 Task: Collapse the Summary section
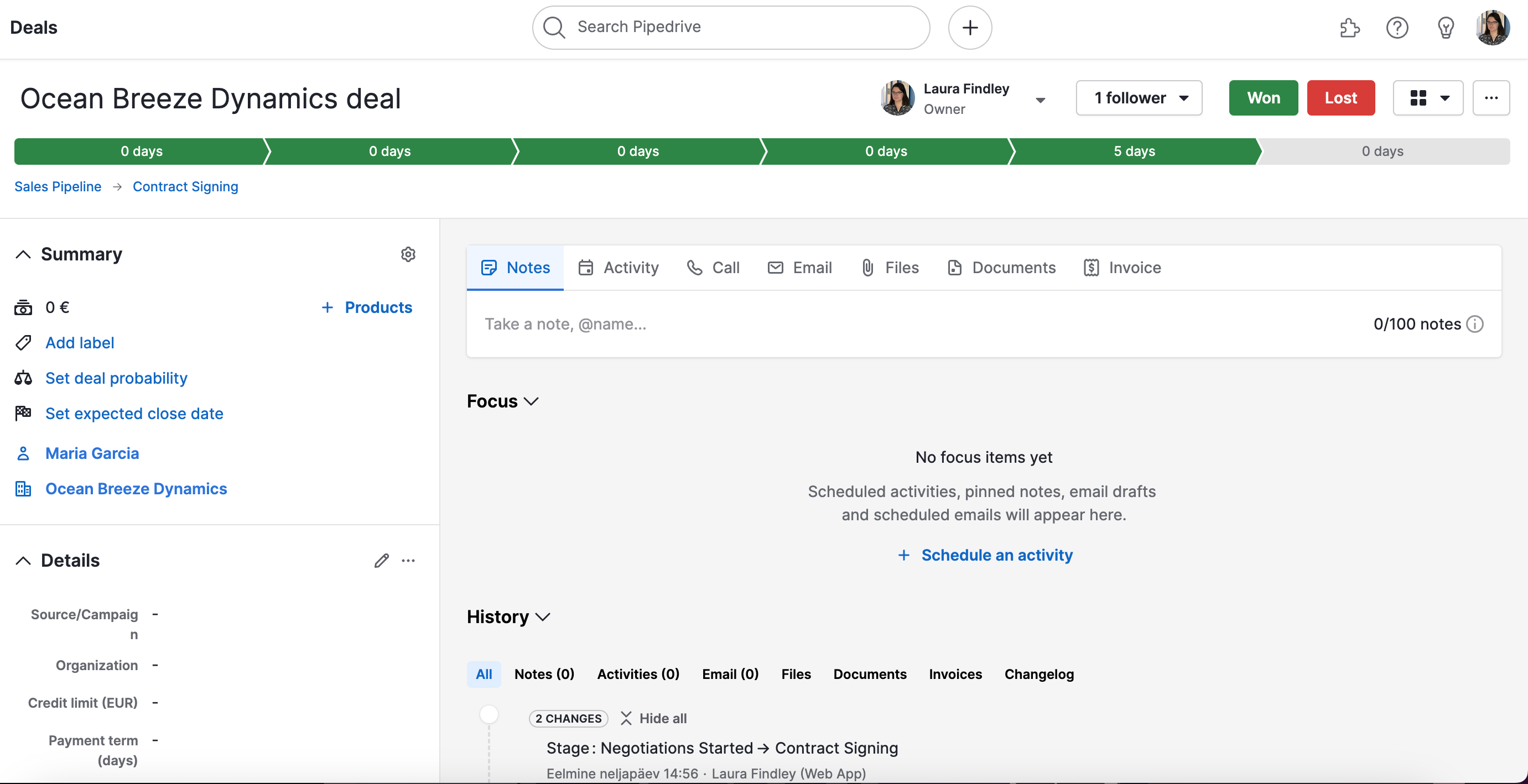[x=23, y=254]
